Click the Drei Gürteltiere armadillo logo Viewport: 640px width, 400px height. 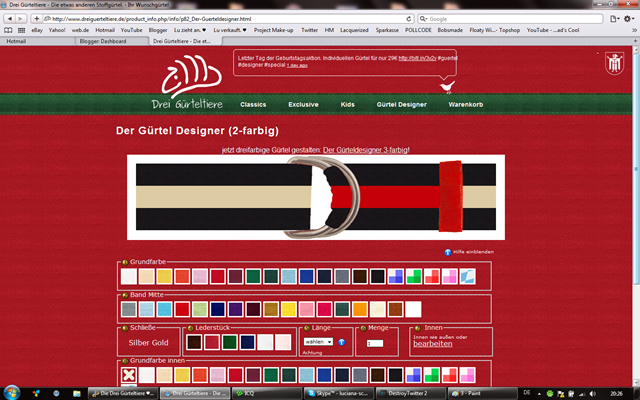tap(191, 76)
